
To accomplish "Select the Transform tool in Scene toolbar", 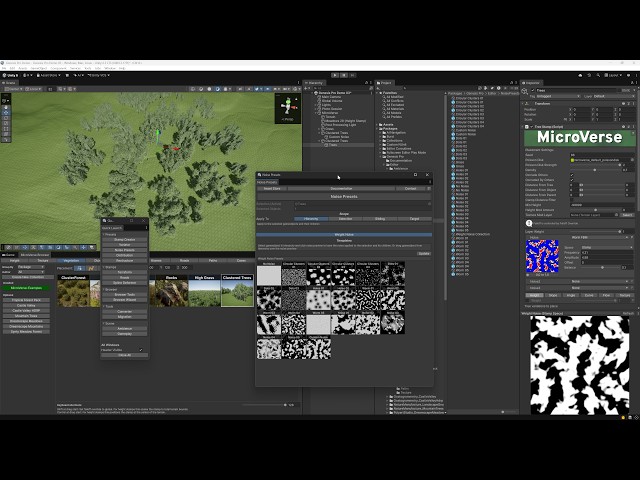I will click(x=6, y=134).
